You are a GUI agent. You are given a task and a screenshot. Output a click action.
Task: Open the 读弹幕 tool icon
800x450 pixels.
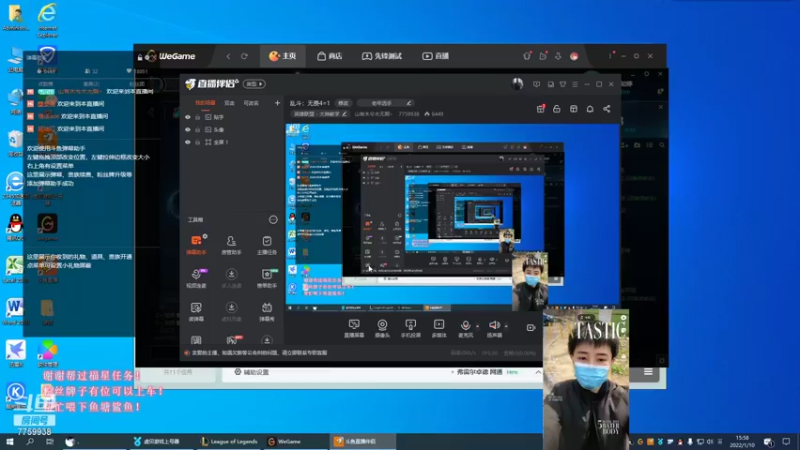point(196,311)
